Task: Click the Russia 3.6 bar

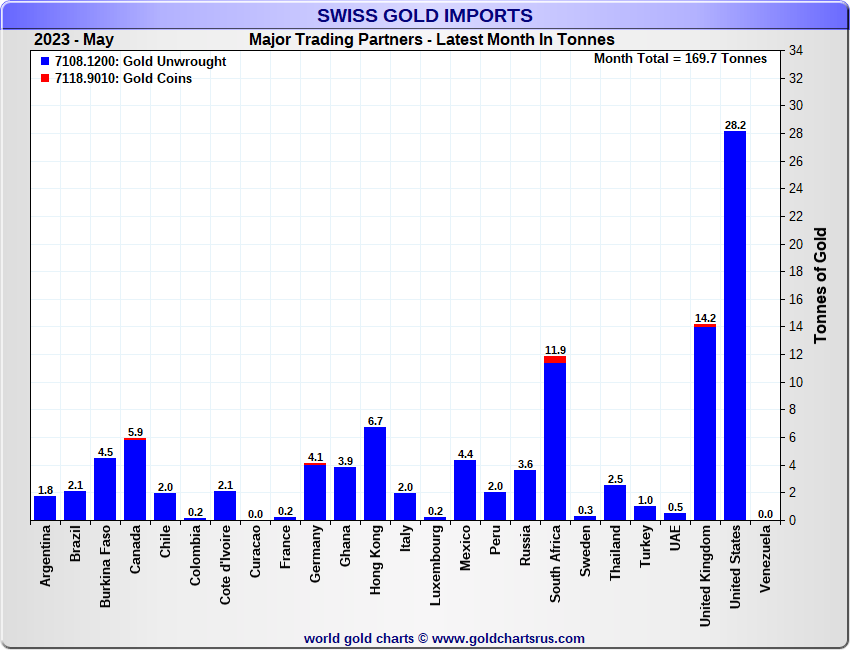Action: (525, 495)
